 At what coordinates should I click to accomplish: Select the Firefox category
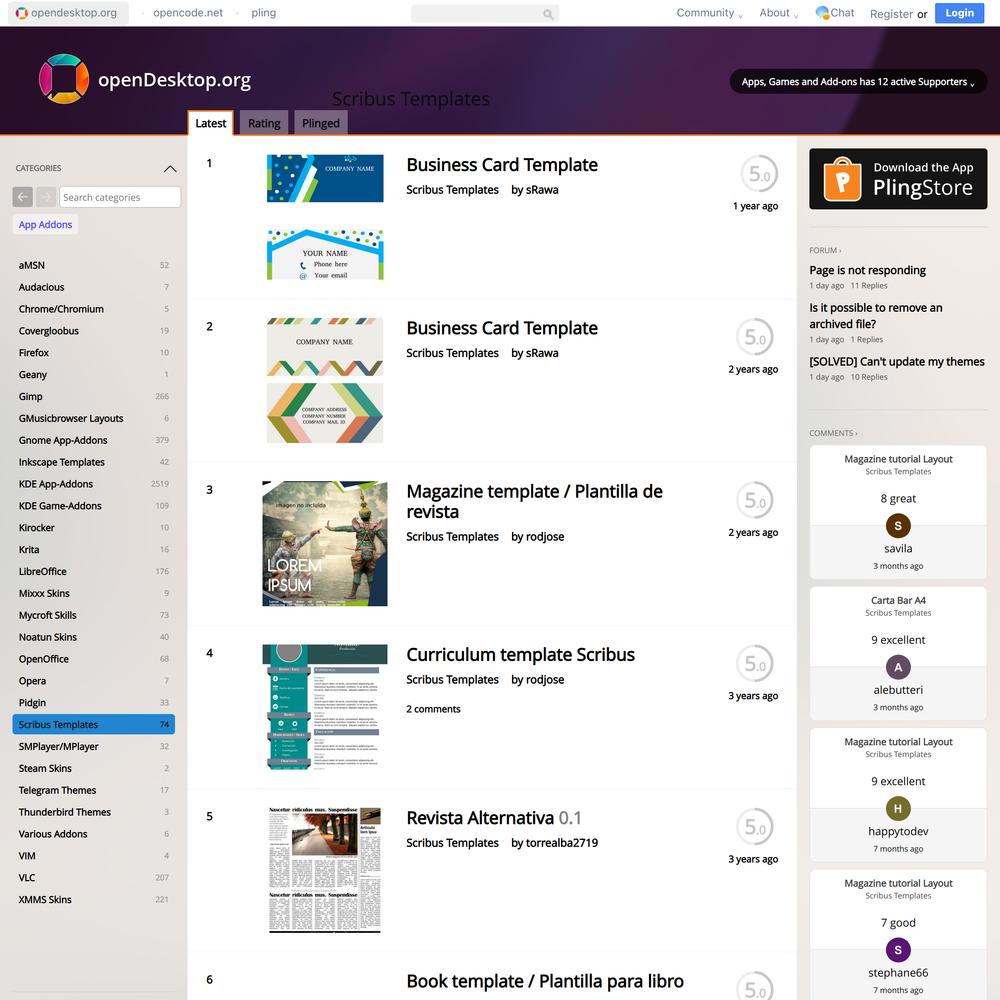coord(93,353)
